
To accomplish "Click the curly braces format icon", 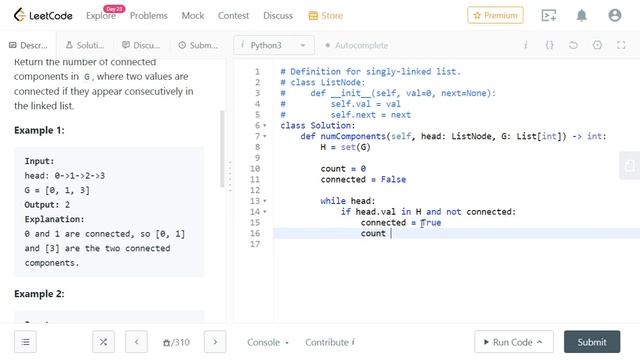I will pyautogui.click(x=549, y=45).
